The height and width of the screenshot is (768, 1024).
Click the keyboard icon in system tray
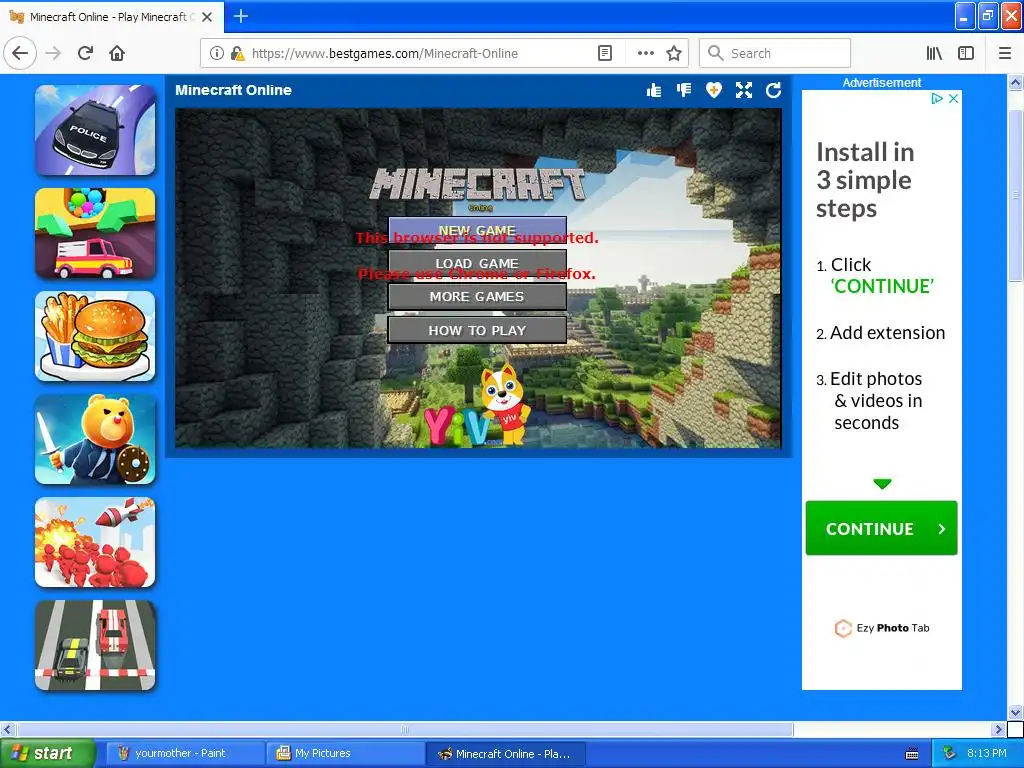pyautogui.click(x=912, y=754)
